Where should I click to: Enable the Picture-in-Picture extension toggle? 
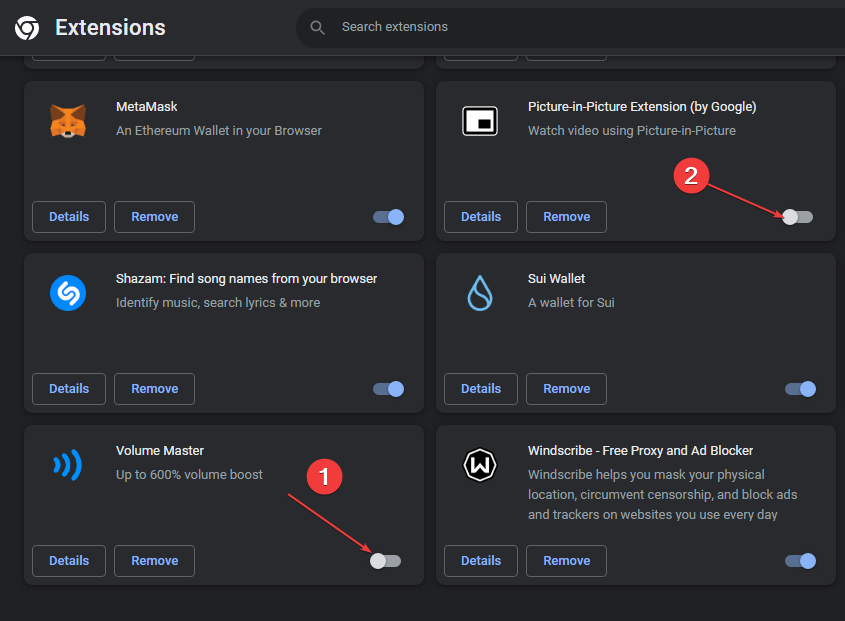coord(798,217)
